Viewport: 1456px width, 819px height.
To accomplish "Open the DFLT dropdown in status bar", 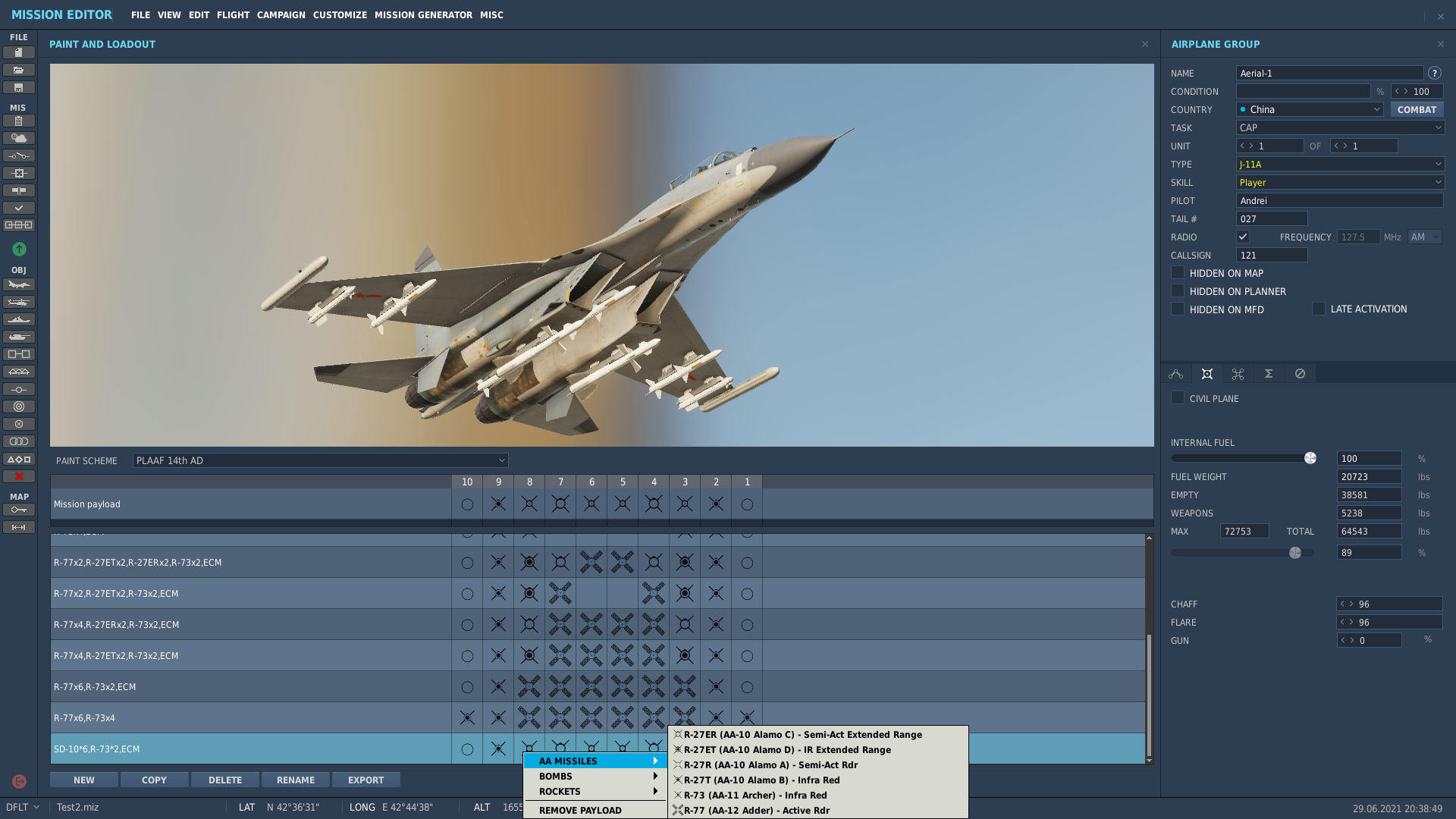I will tap(23, 807).
